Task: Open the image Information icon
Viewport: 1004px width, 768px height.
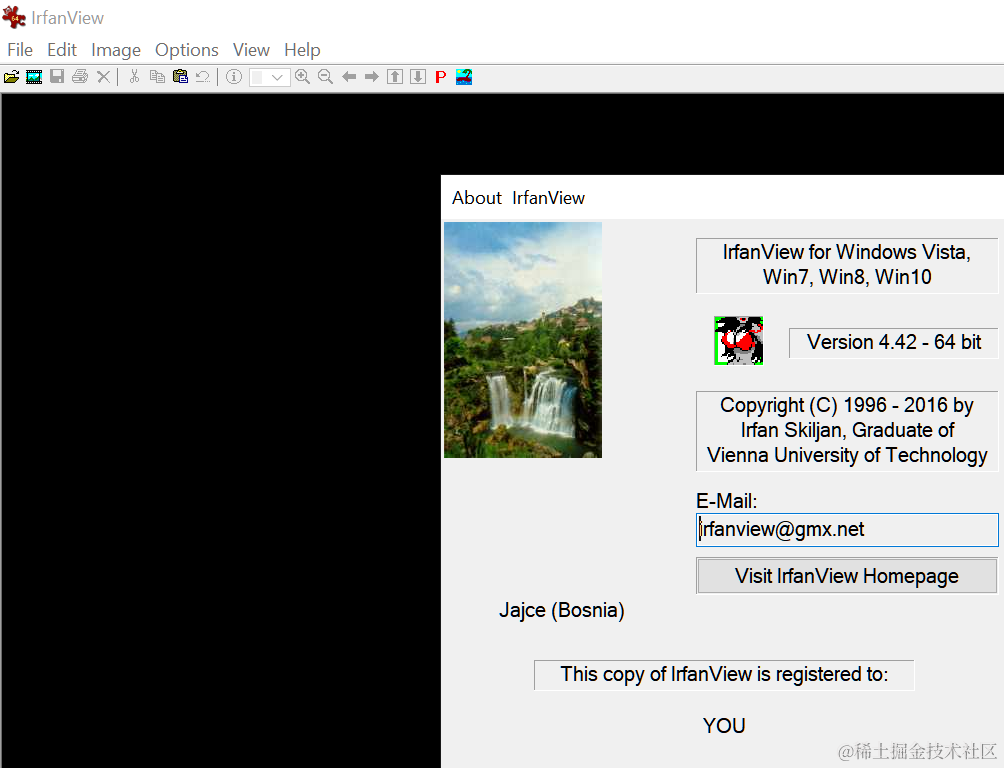Action: coord(234,77)
